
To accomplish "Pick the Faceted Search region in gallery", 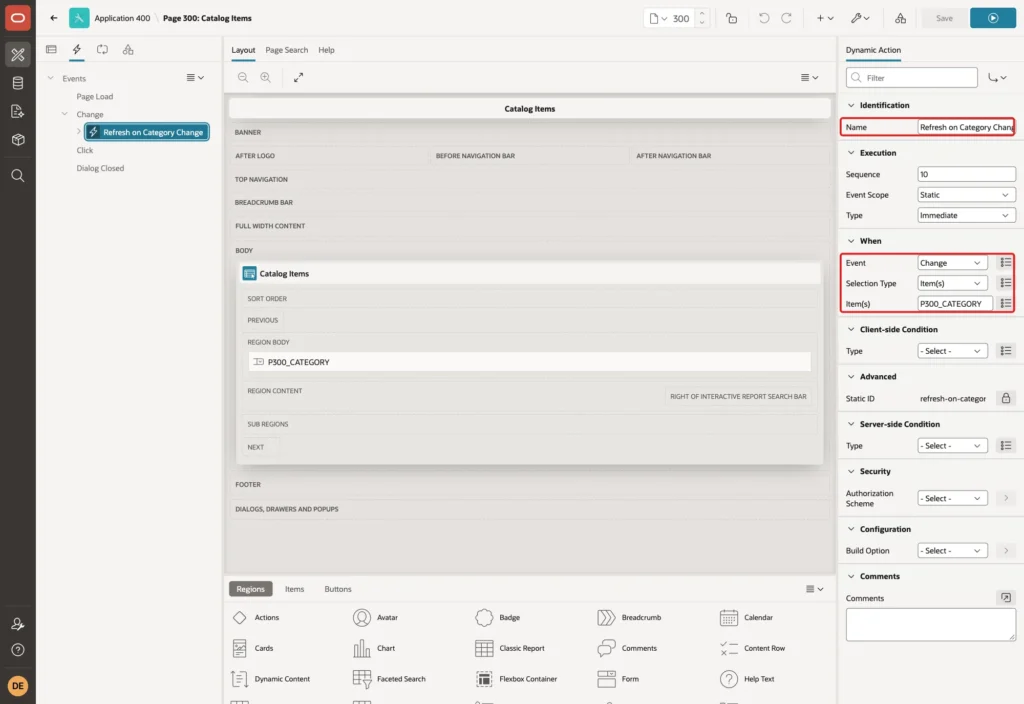I will tap(389, 679).
